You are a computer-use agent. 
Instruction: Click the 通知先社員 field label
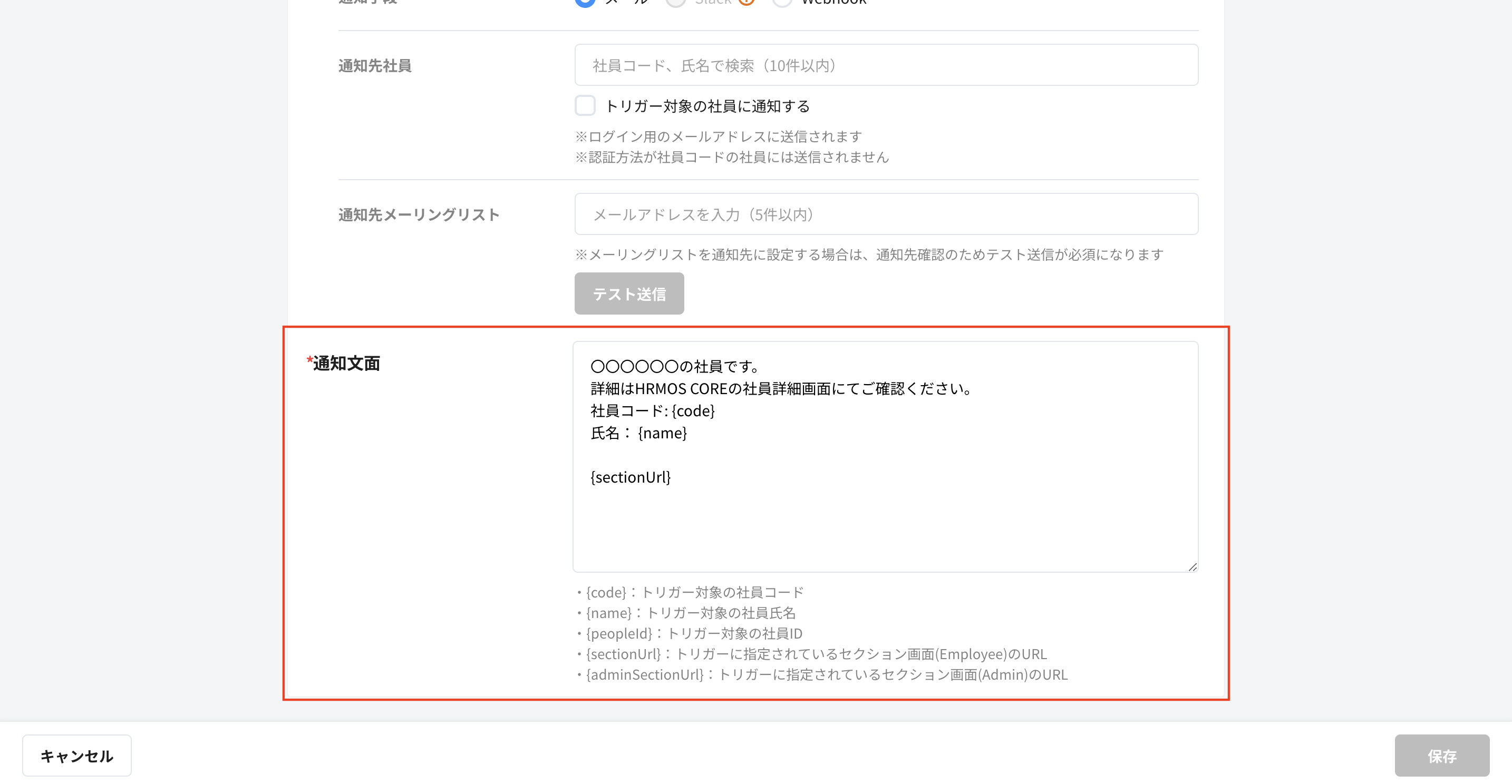click(x=374, y=65)
